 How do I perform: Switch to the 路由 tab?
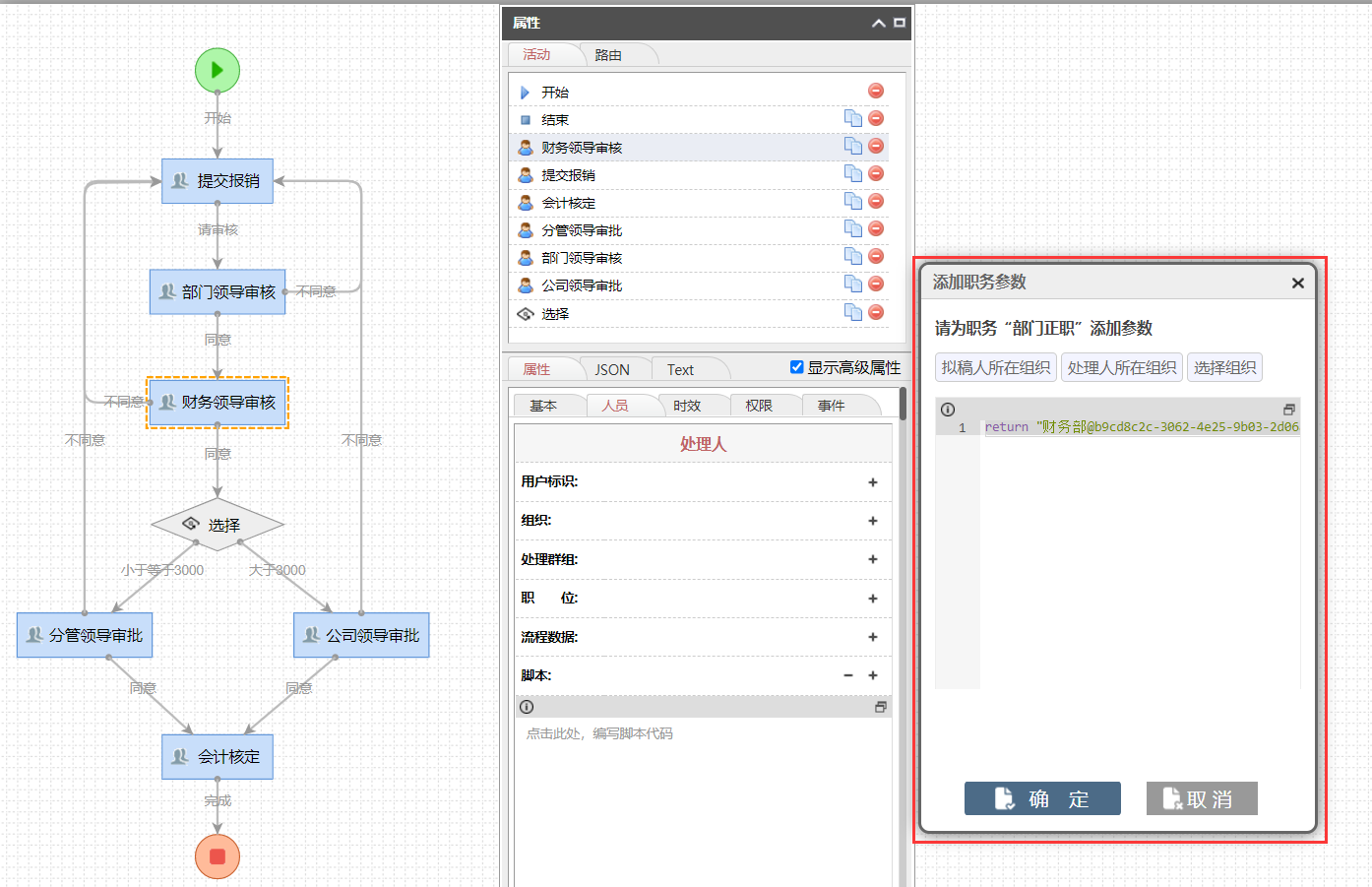pos(608,55)
